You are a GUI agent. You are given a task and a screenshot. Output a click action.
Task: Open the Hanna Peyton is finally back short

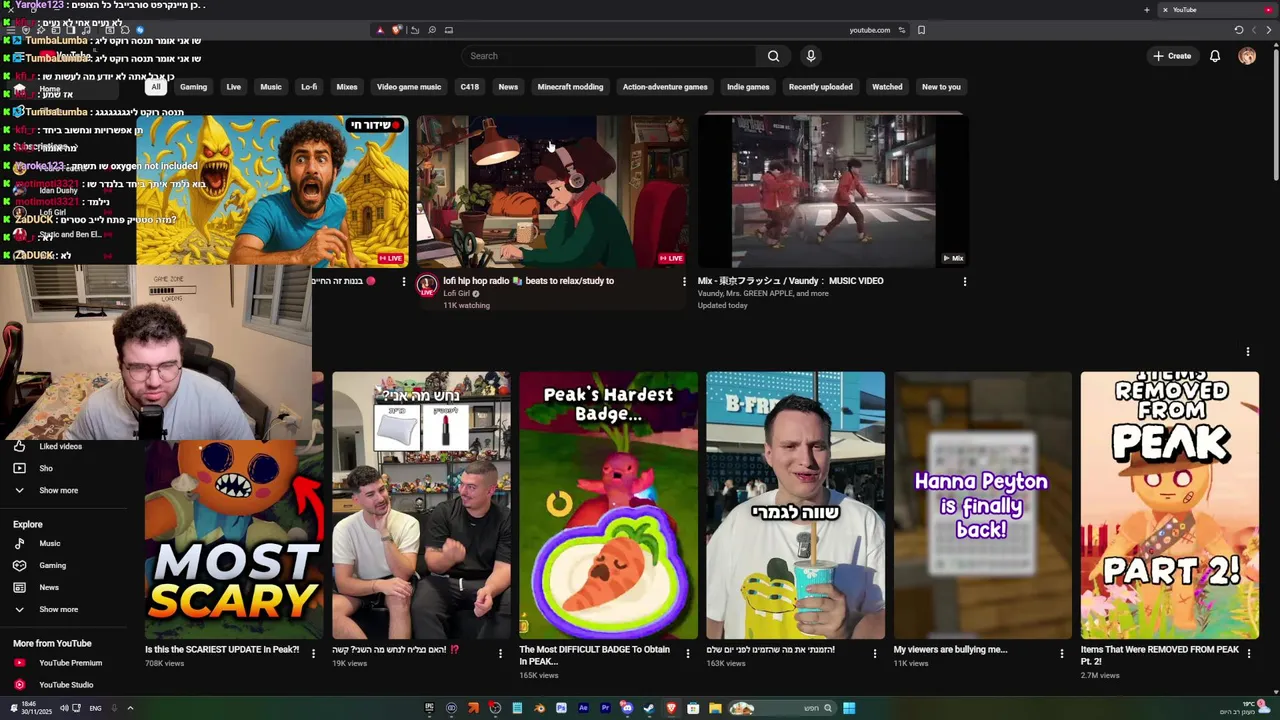point(982,505)
